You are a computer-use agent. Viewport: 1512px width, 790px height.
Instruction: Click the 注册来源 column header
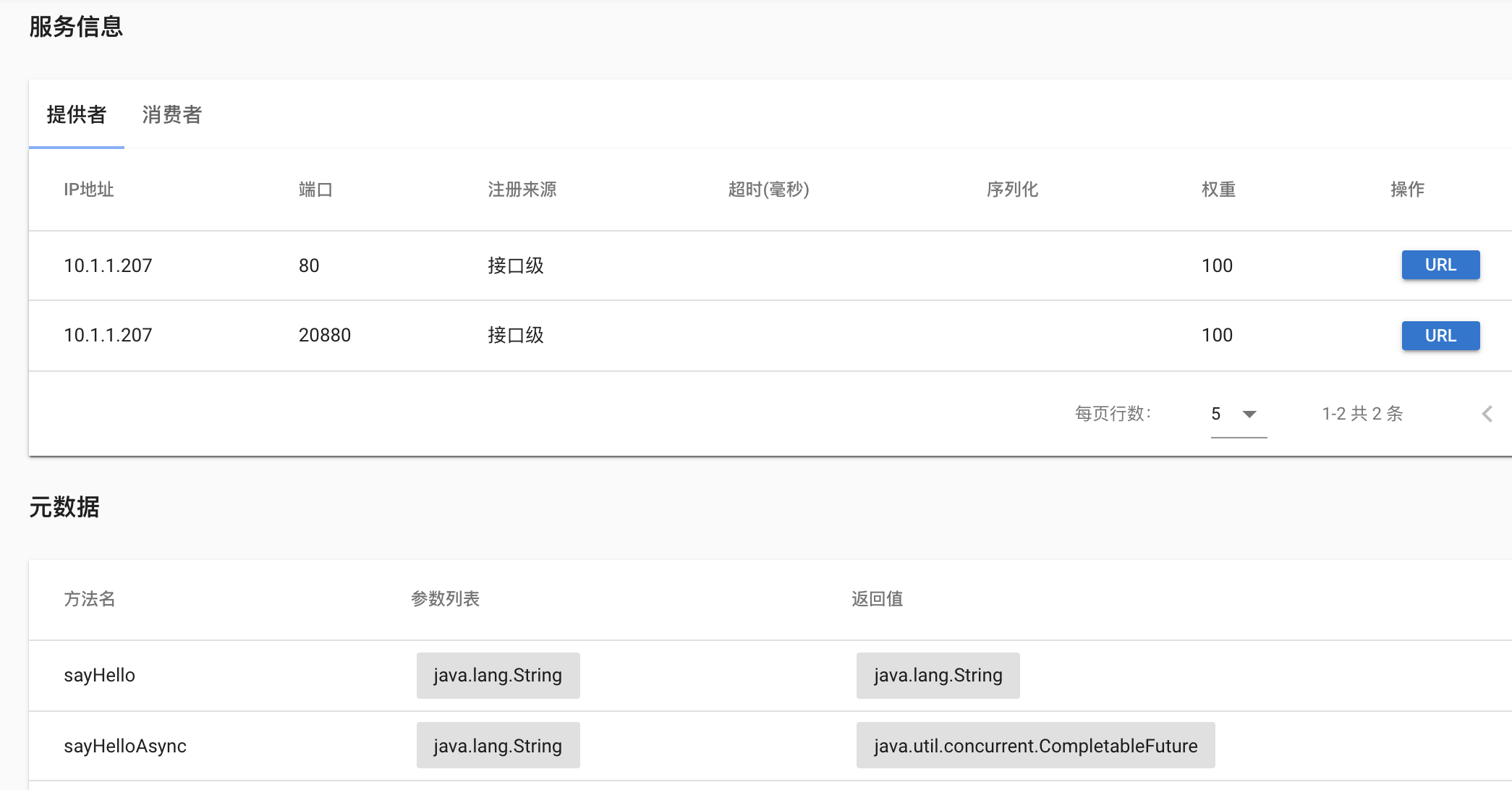point(522,190)
